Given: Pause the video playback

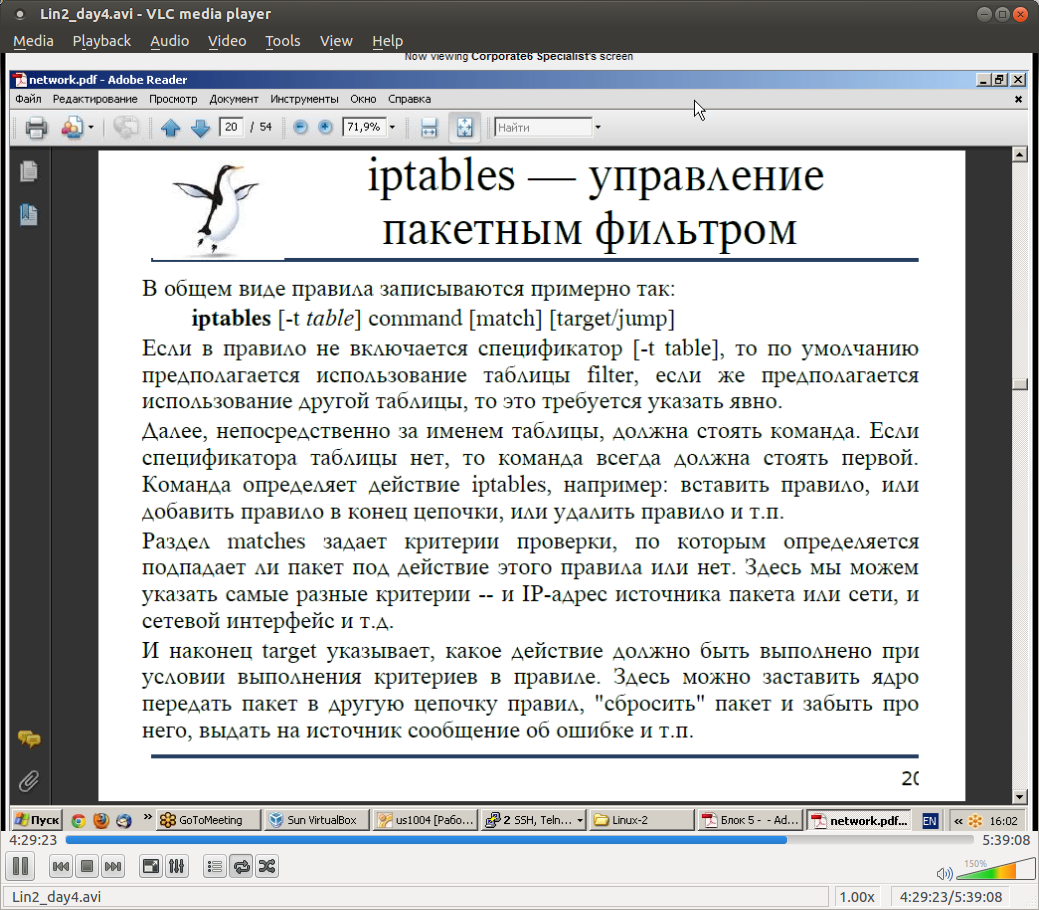Looking at the screenshot, I should pos(21,866).
